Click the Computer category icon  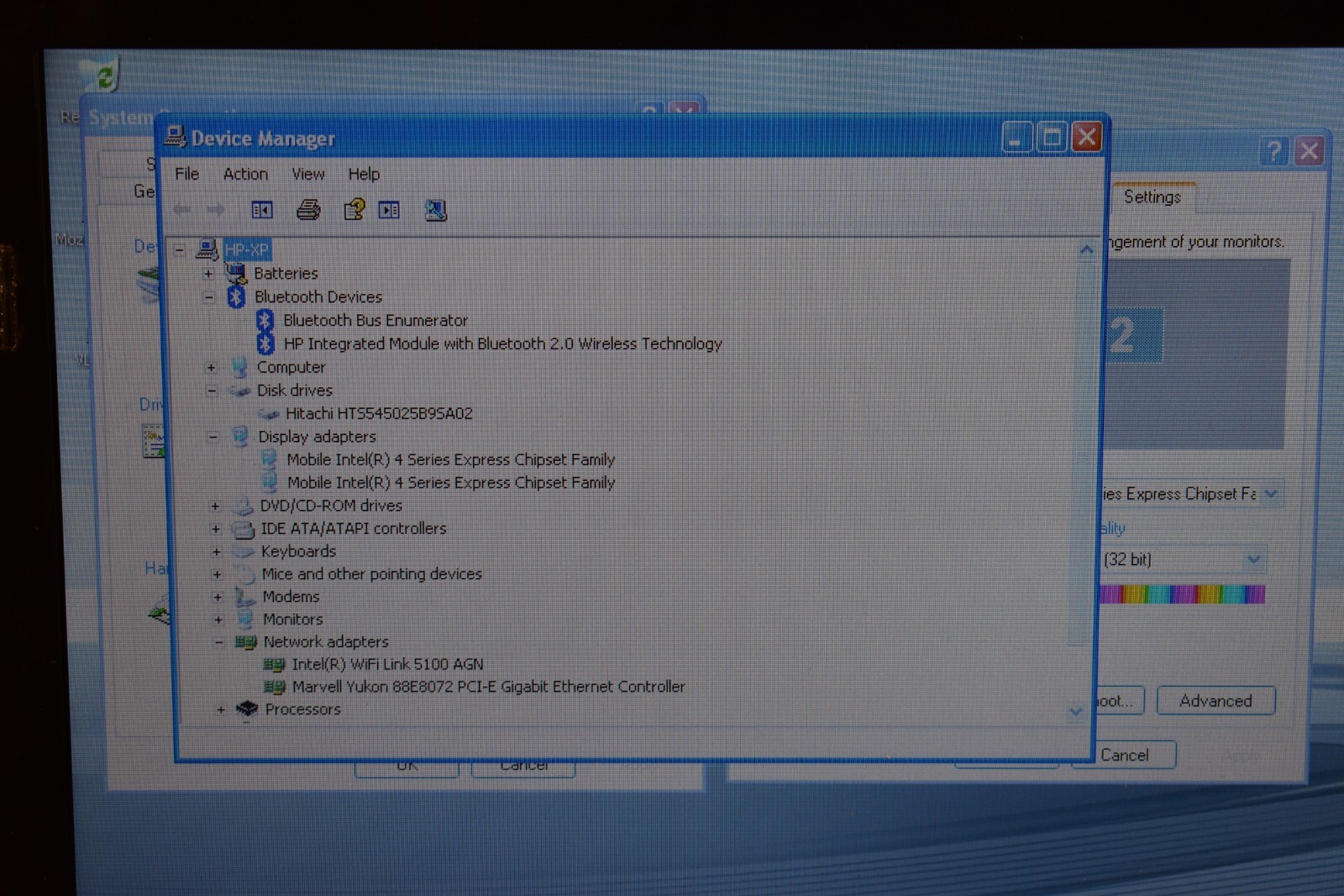239,367
